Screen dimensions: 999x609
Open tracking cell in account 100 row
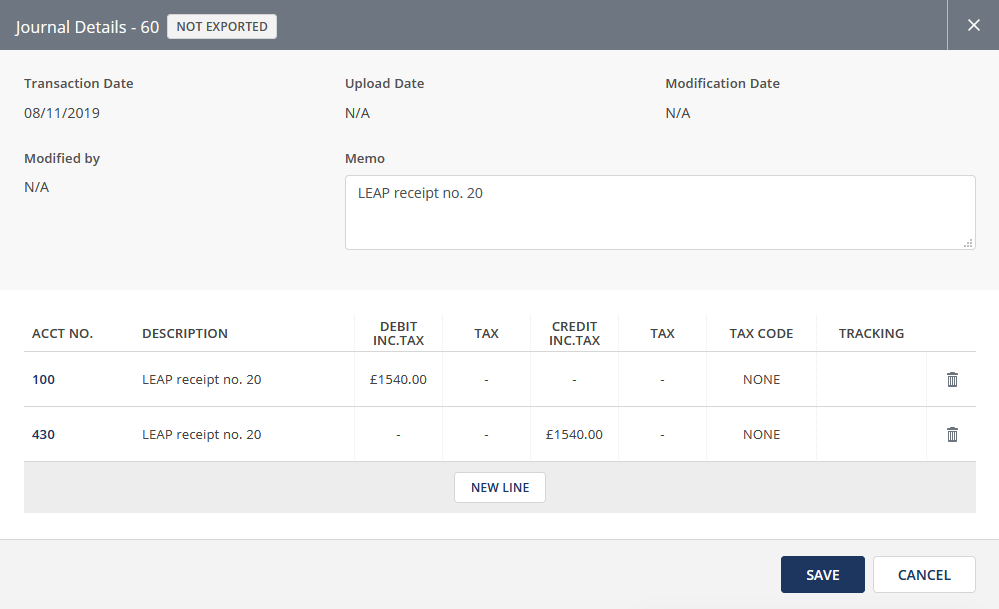[x=871, y=380]
